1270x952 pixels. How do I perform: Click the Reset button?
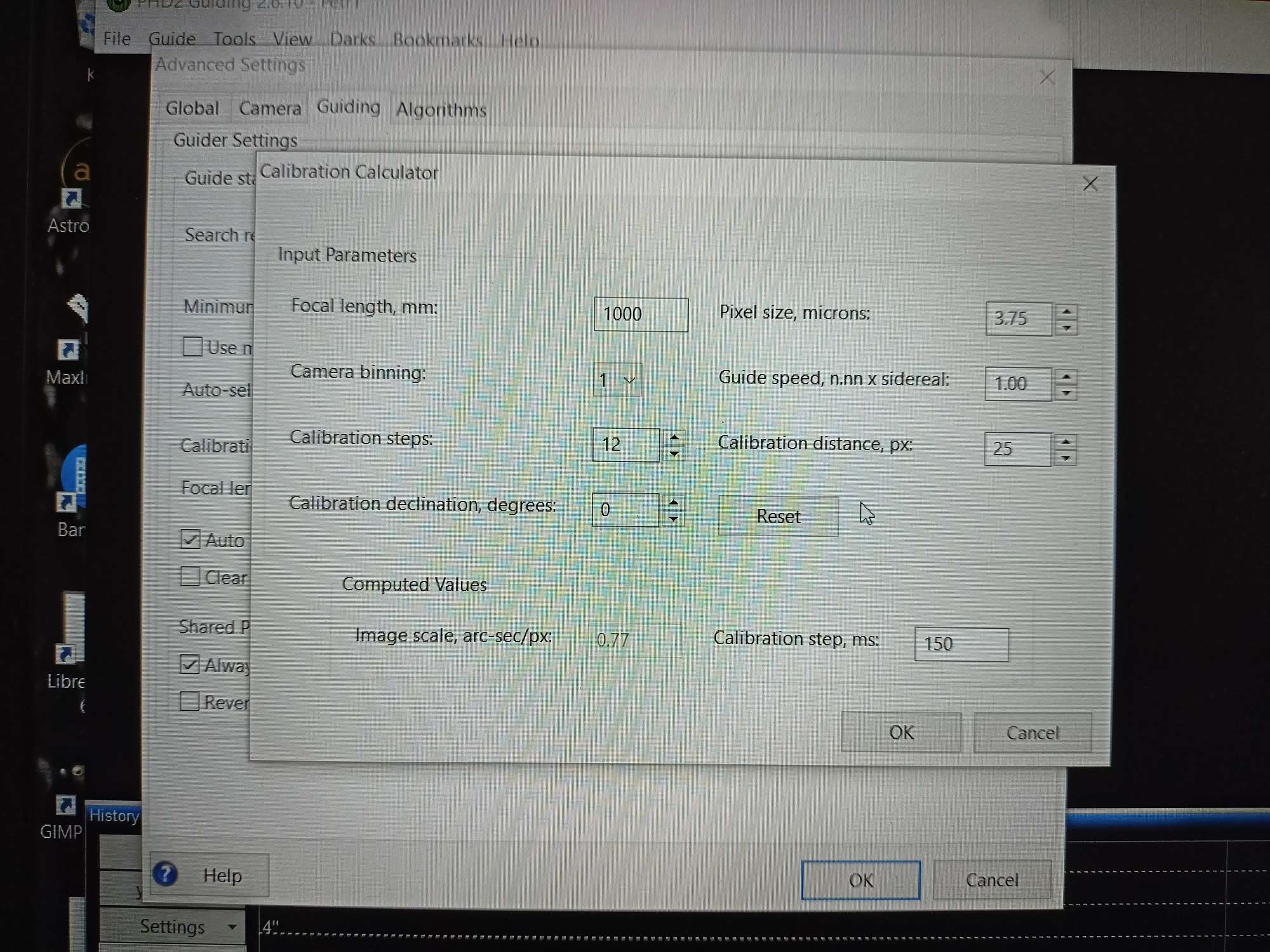coord(778,517)
